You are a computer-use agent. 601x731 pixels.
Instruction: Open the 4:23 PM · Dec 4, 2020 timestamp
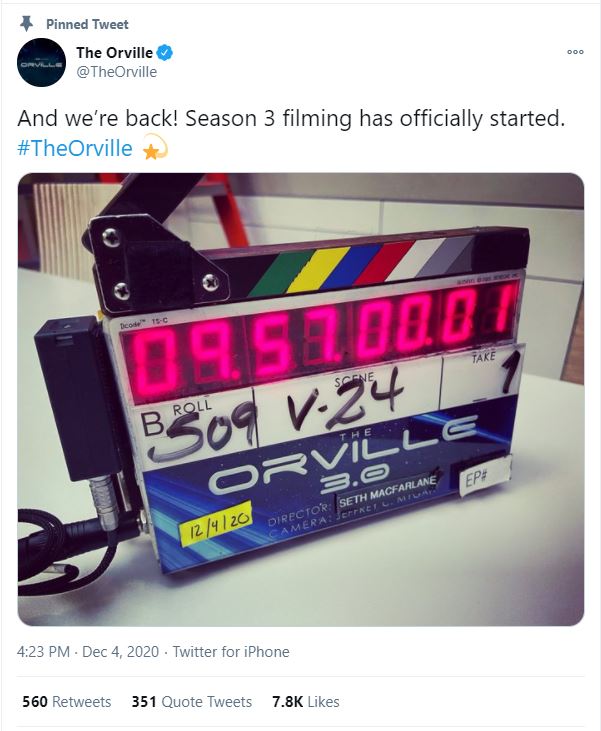(88, 651)
